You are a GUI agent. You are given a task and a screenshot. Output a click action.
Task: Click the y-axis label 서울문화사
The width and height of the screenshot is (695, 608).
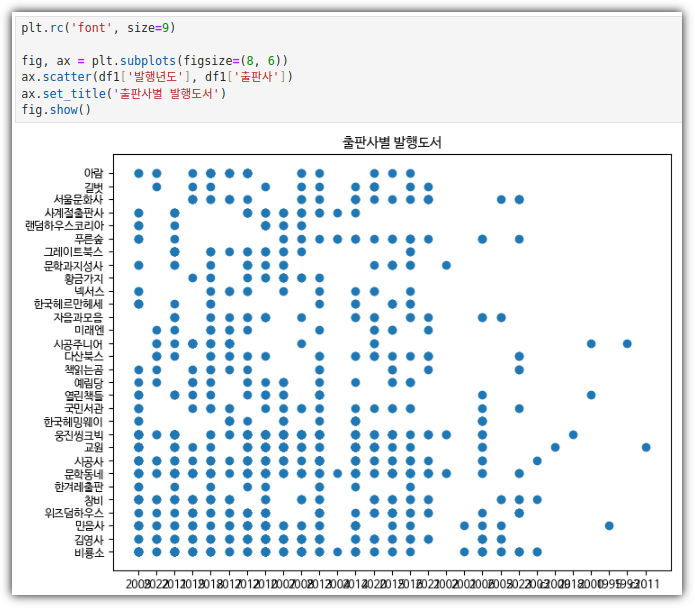(78, 199)
